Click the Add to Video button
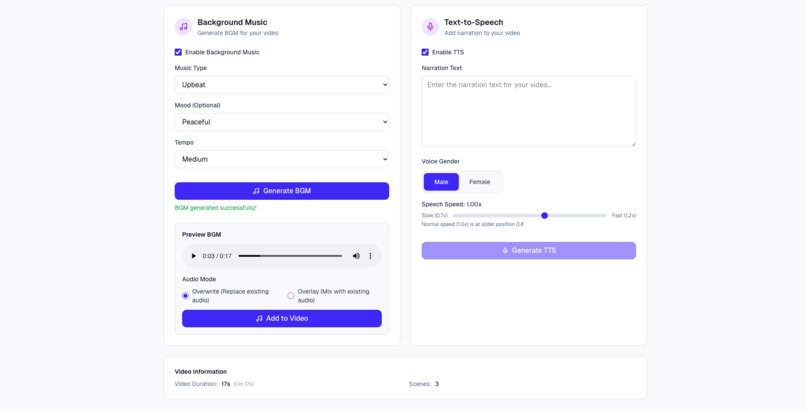The image size is (806, 411). pos(282,319)
